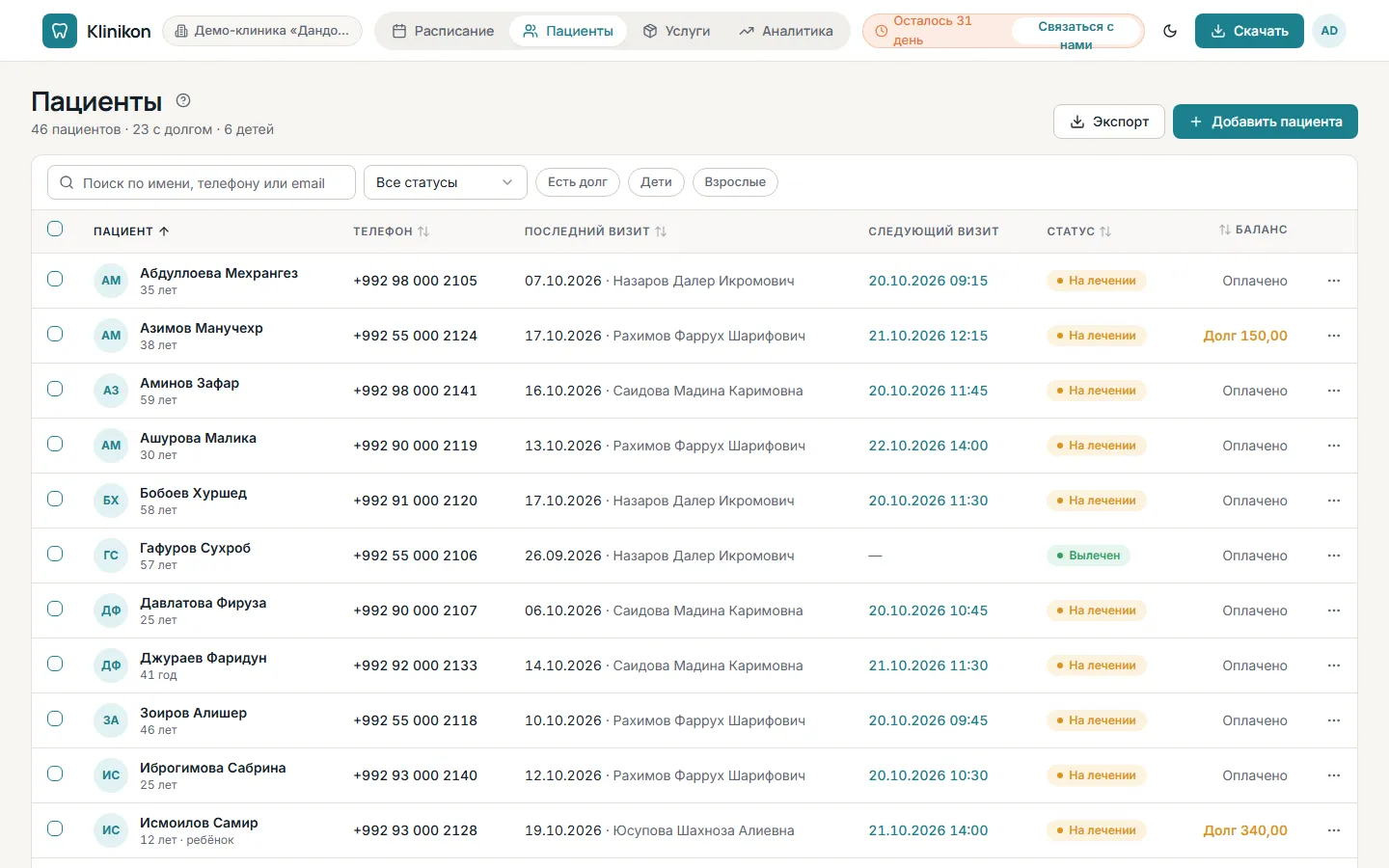Mark the checkbox for Исмоилов Самир
The width and height of the screenshot is (1389, 868).
click(55, 828)
